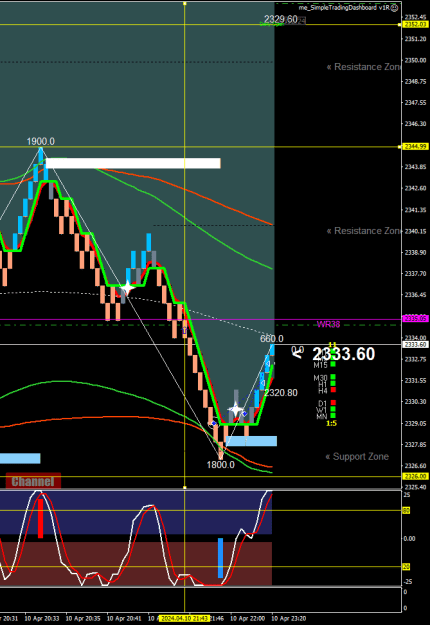Click the 1800.0 swing low label

tap(220, 465)
